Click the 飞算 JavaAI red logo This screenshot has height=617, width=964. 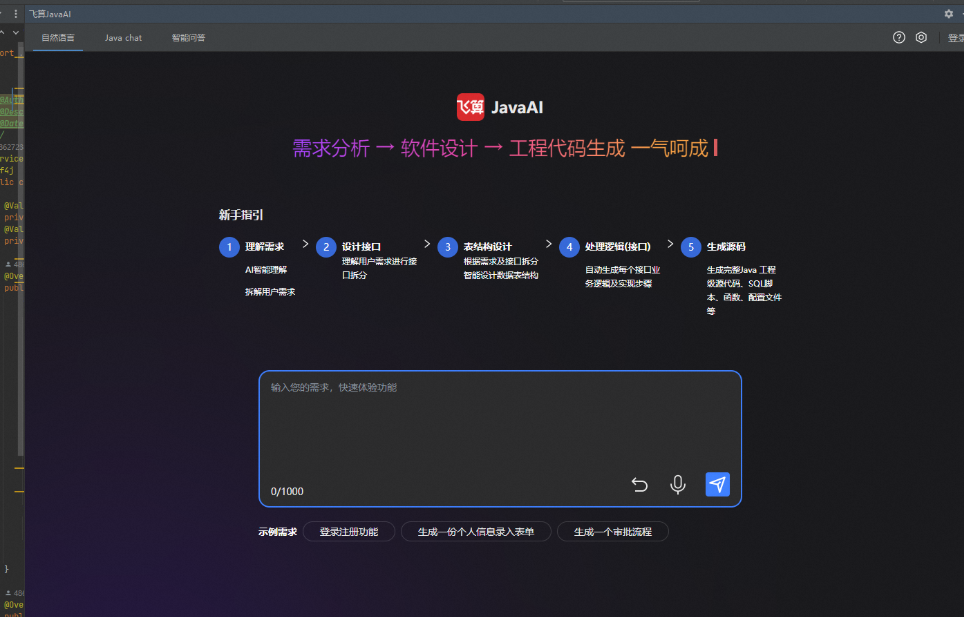(470, 108)
